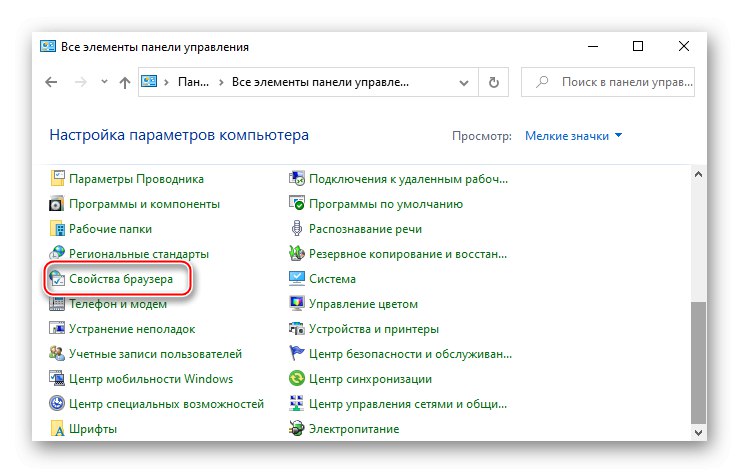
Task: Open the Электропитание power icon
Action: tap(296, 428)
